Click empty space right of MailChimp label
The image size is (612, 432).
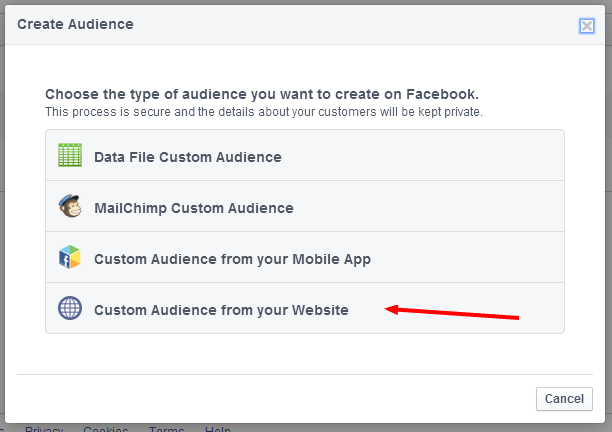(427, 206)
